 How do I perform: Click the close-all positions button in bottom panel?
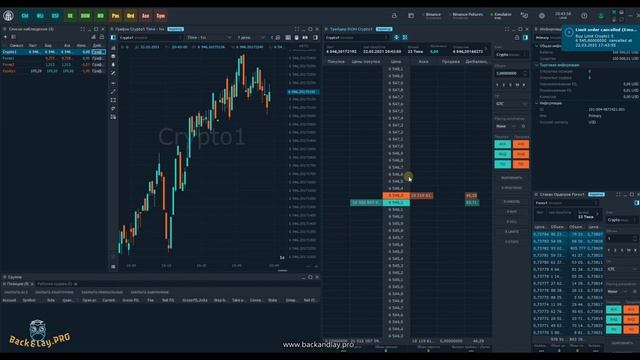16,292
